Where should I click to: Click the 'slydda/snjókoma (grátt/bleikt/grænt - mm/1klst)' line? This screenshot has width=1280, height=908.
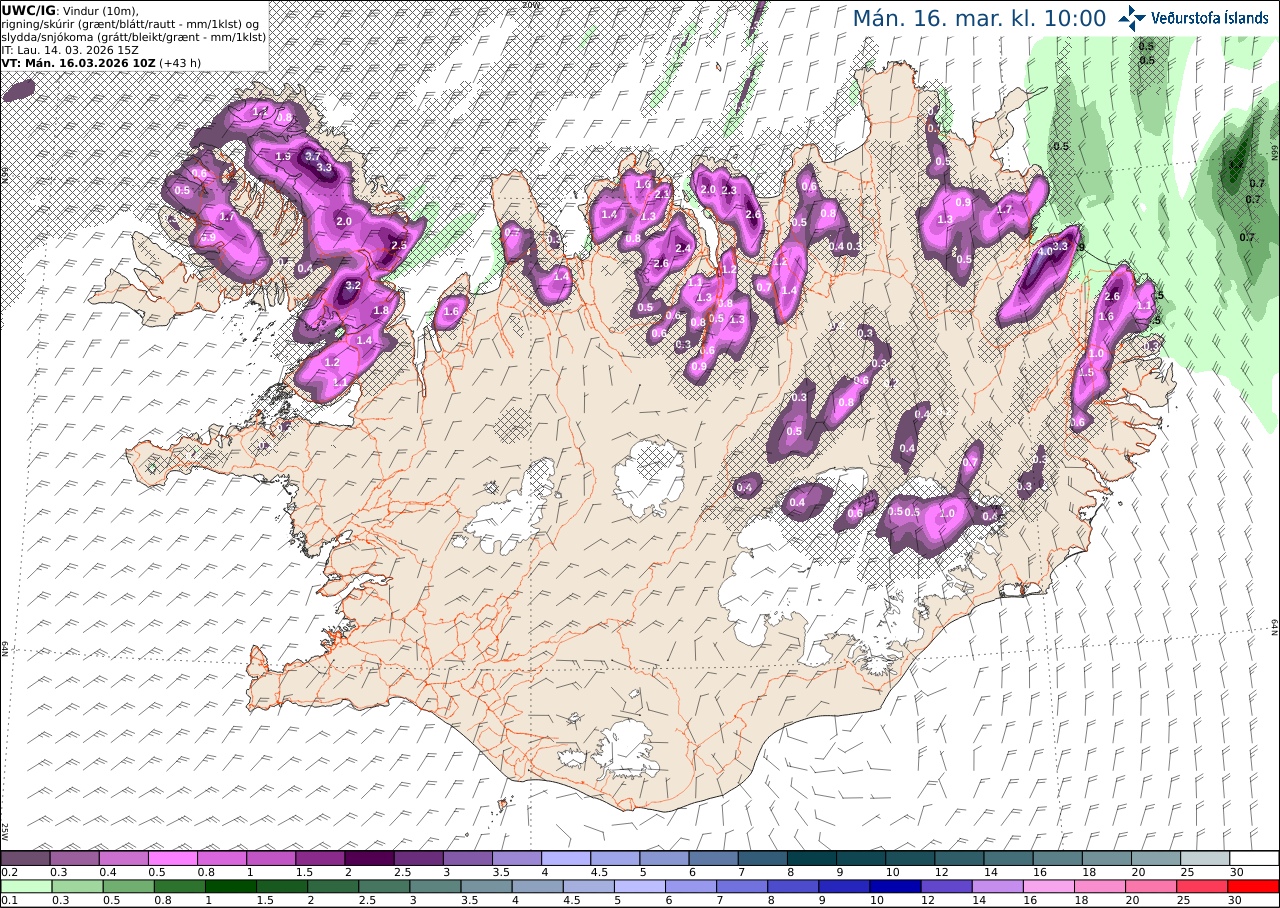click(133, 36)
